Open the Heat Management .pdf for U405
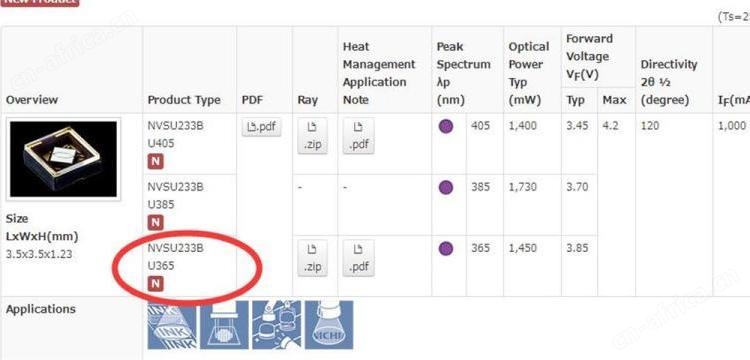This screenshot has width=750, height=360. [358, 136]
